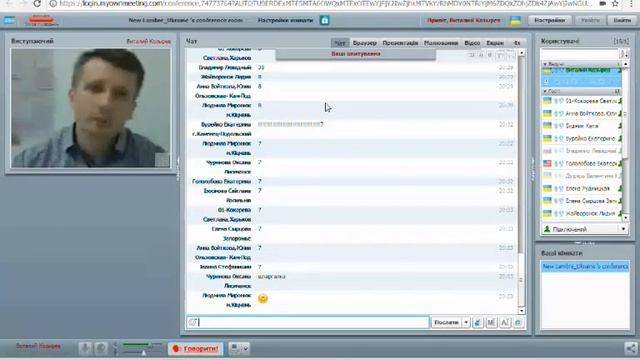Select user Бурейко Екатерина in the users list

pos(582,139)
